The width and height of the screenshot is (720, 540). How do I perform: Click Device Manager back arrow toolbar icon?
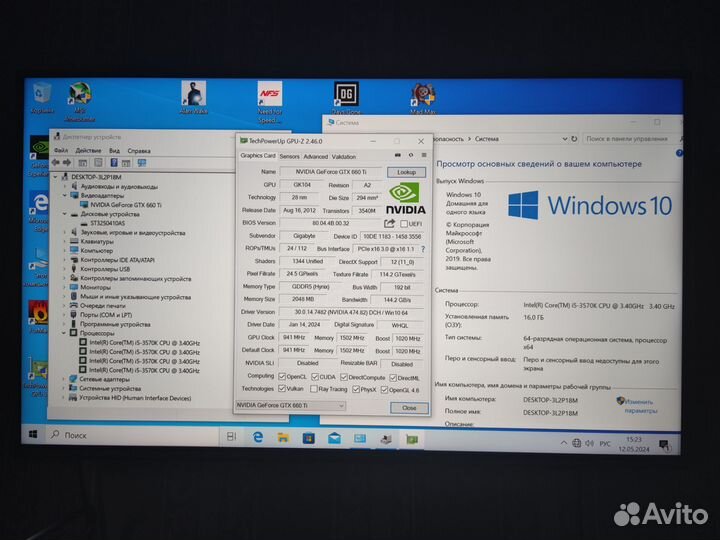pos(56,163)
